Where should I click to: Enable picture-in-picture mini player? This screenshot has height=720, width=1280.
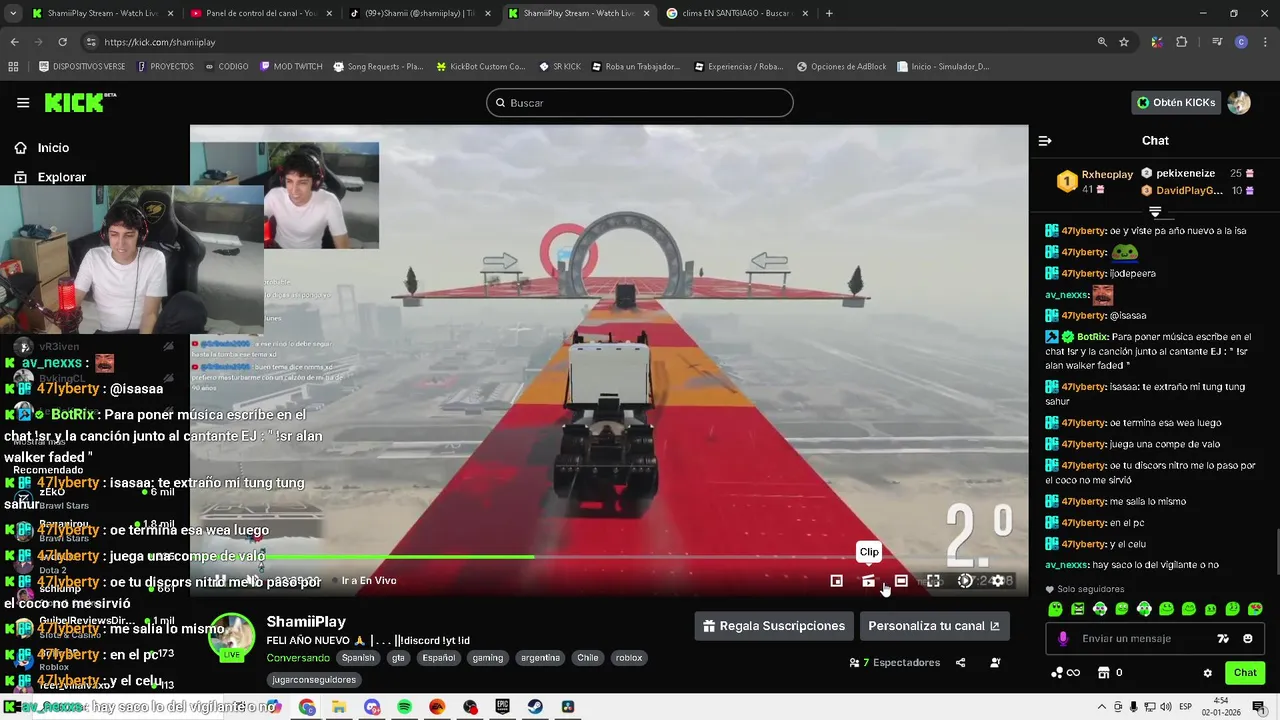coord(837,581)
